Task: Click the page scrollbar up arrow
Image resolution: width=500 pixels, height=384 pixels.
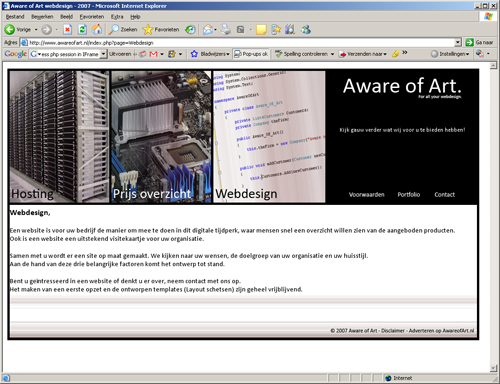Action: (493, 66)
